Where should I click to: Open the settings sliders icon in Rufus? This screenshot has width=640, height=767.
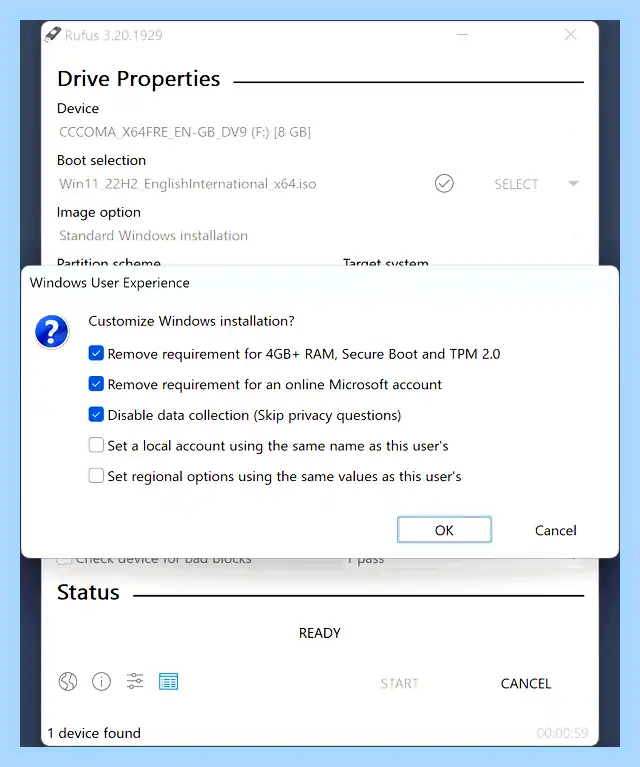click(135, 681)
